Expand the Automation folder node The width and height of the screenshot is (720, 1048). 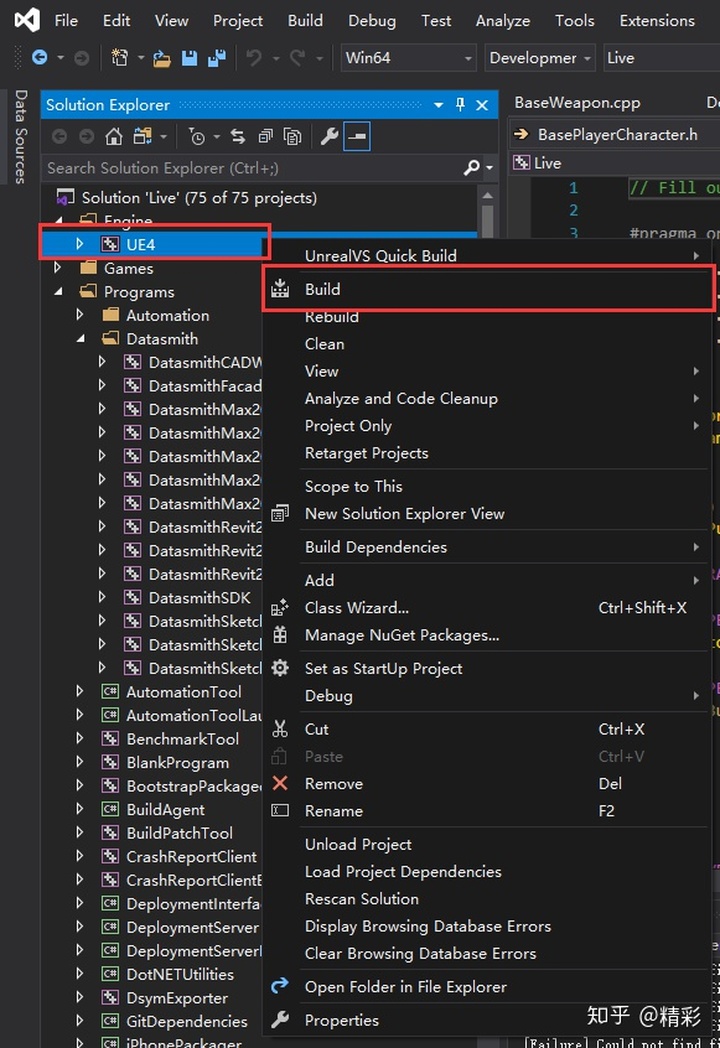pyautogui.click(x=80, y=314)
